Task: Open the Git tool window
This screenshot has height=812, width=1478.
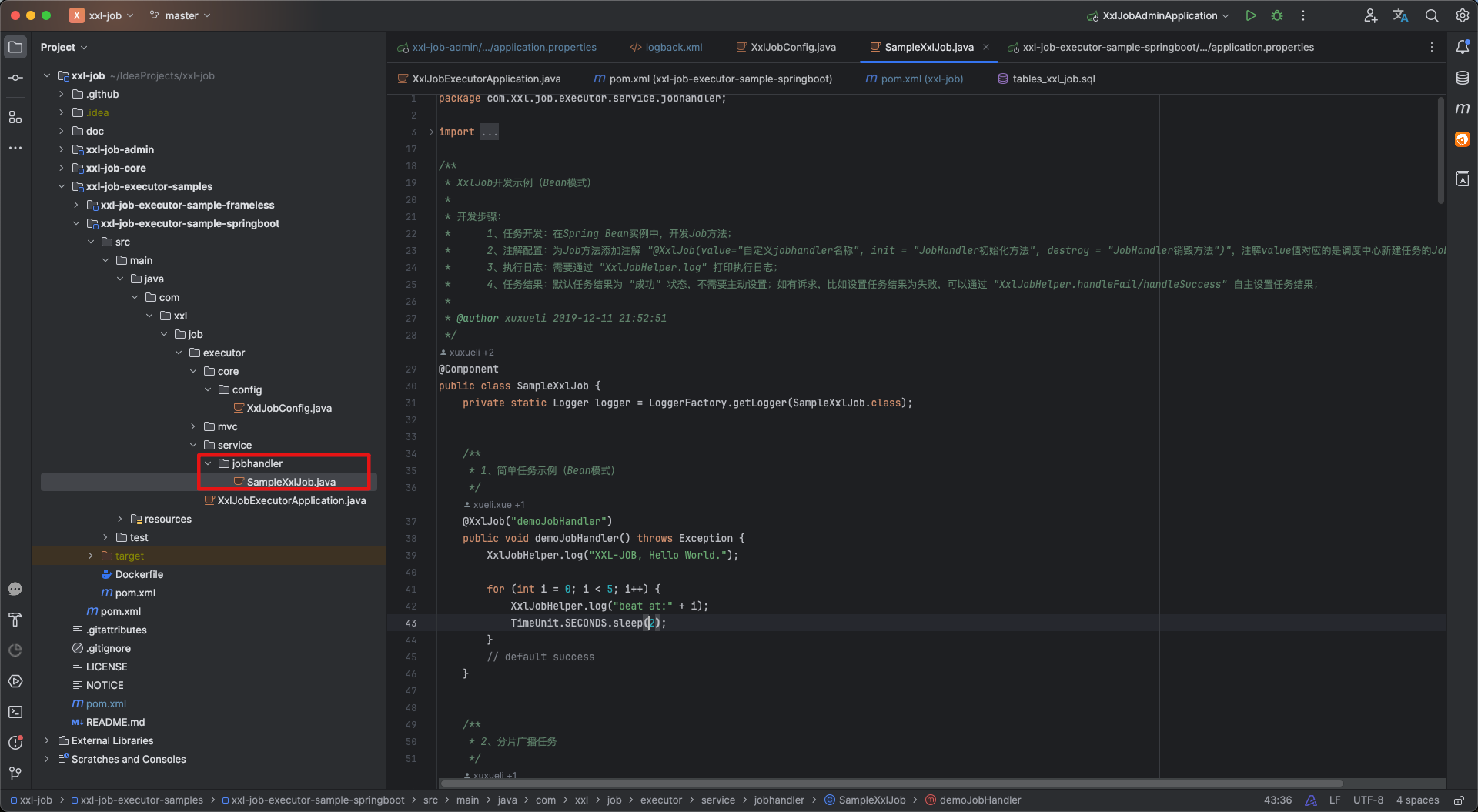Action: pyautogui.click(x=15, y=773)
